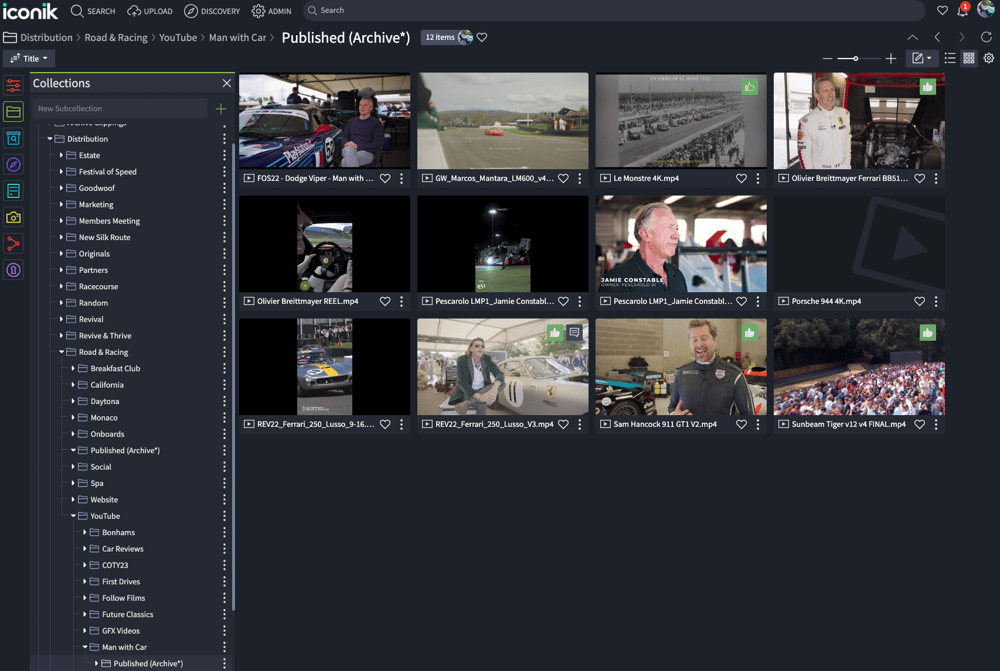Image resolution: width=1000 pixels, height=671 pixels.
Task: Click the notifications bell icon
Action: click(963, 11)
